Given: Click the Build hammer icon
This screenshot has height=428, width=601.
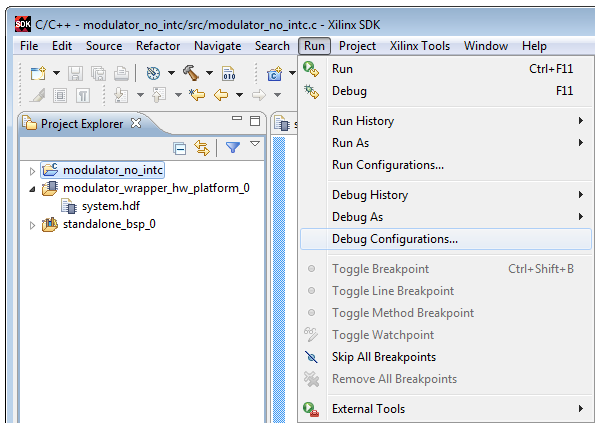Looking at the screenshot, I should [191, 73].
